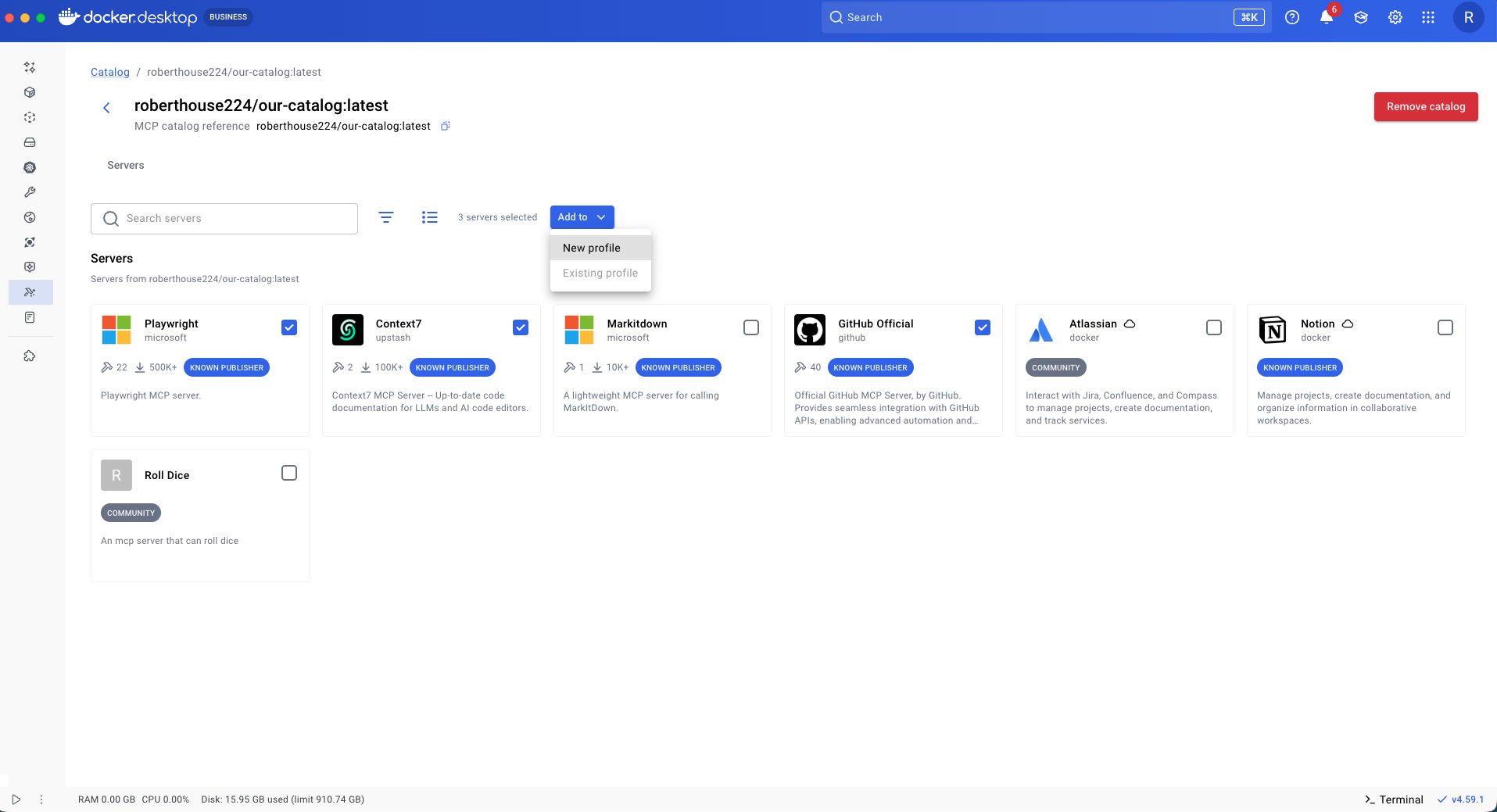Focus the Search servers input field
The height and width of the screenshot is (812, 1497).
(224, 219)
